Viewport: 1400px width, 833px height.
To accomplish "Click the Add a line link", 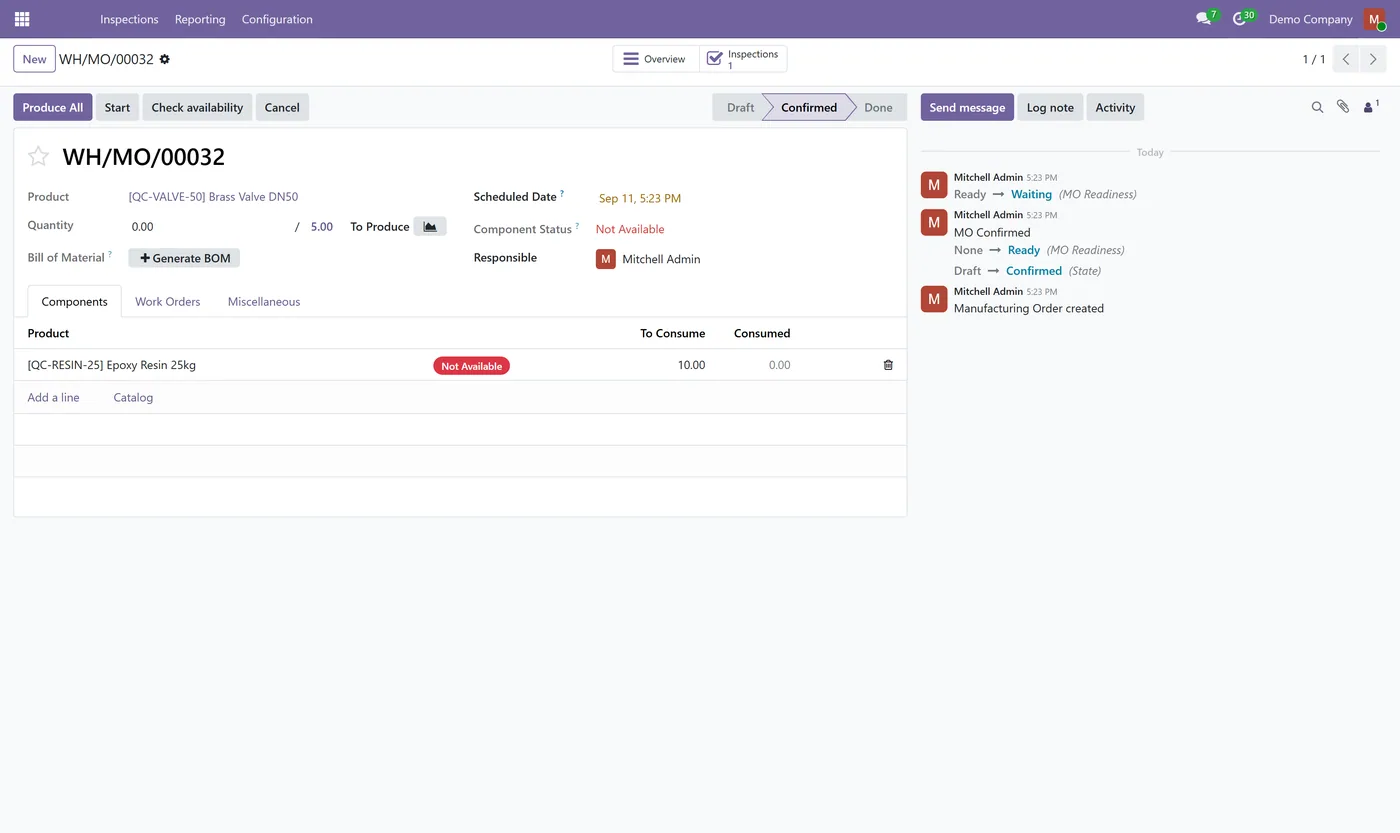I will 53,397.
